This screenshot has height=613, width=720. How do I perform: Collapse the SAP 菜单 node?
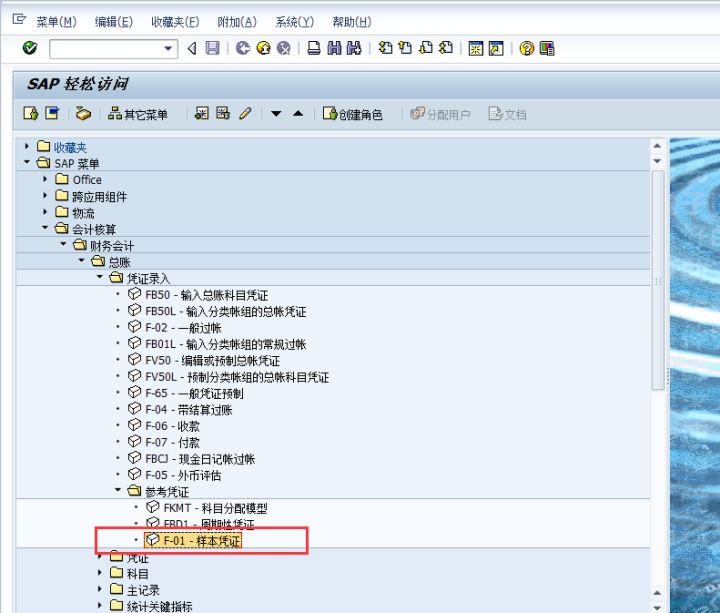point(27,162)
